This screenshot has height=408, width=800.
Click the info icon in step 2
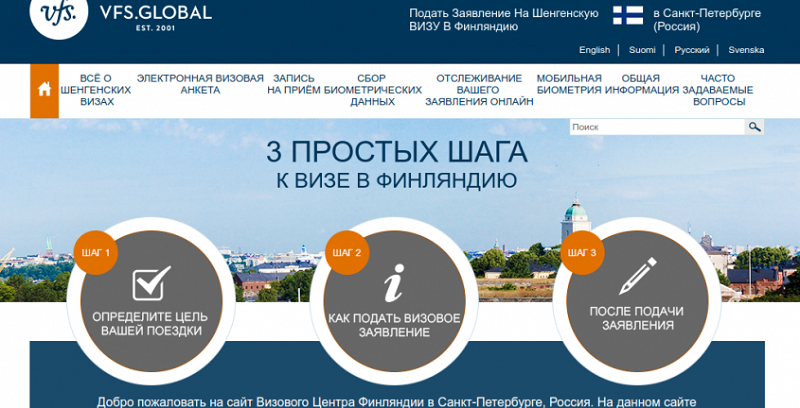click(x=394, y=284)
